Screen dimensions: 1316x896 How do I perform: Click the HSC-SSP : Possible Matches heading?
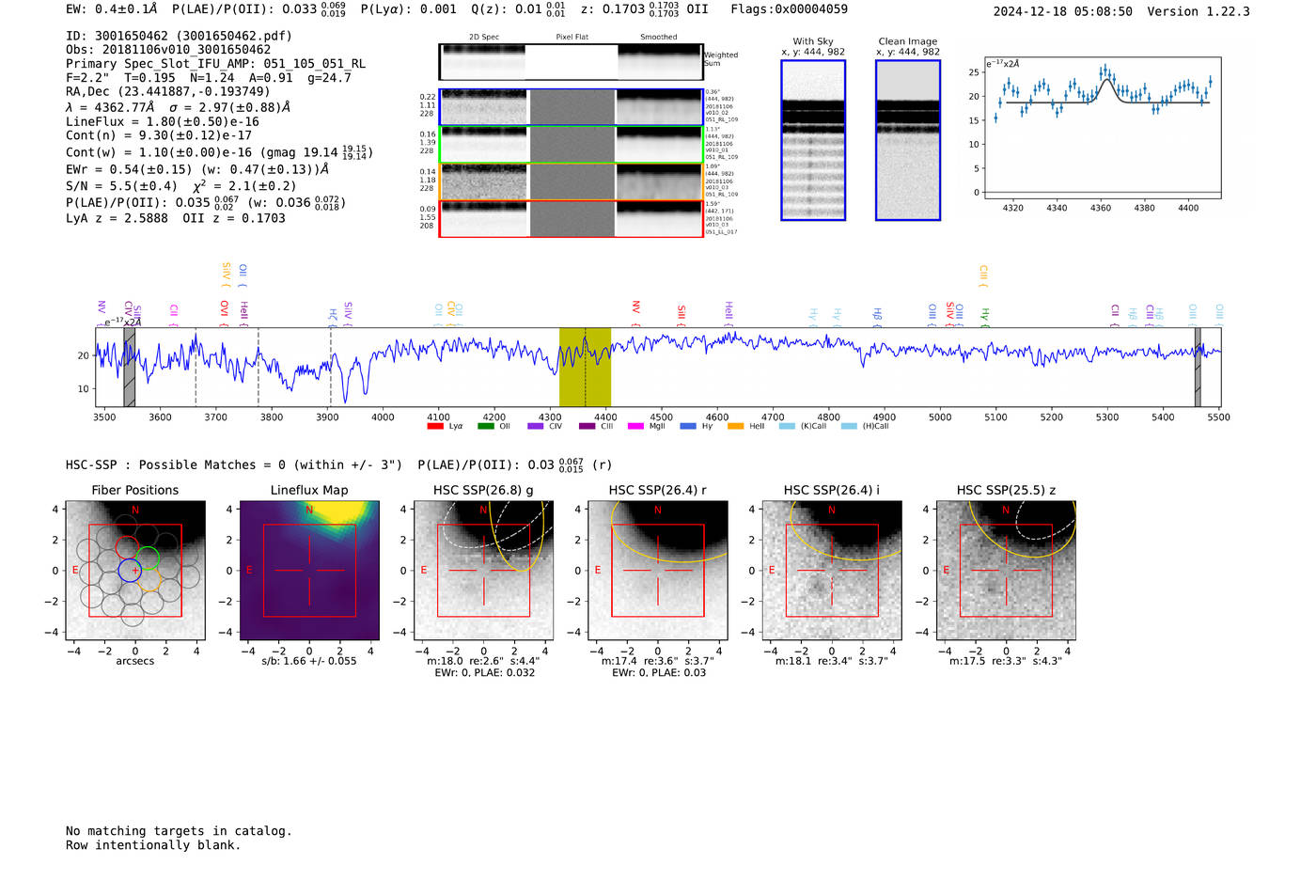[338, 464]
